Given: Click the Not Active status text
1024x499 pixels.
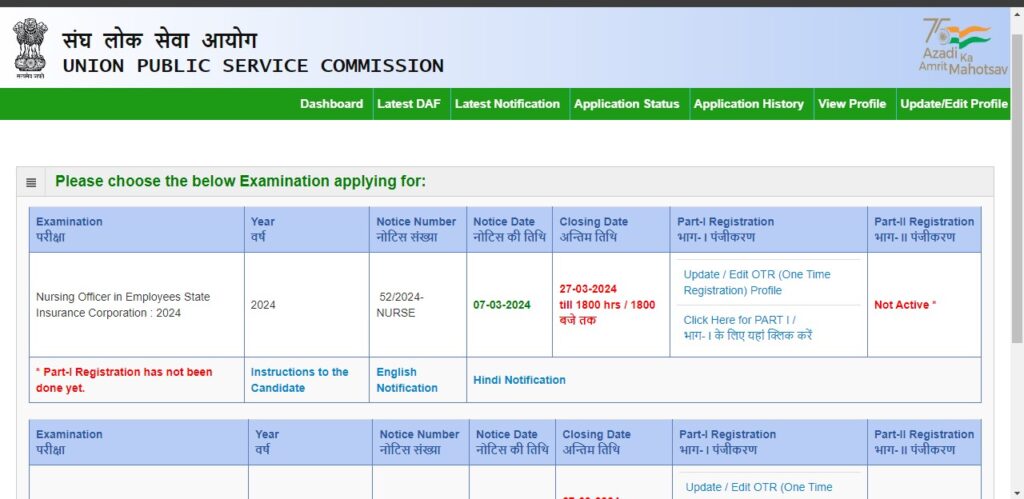Looking at the screenshot, I should coord(904,304).
